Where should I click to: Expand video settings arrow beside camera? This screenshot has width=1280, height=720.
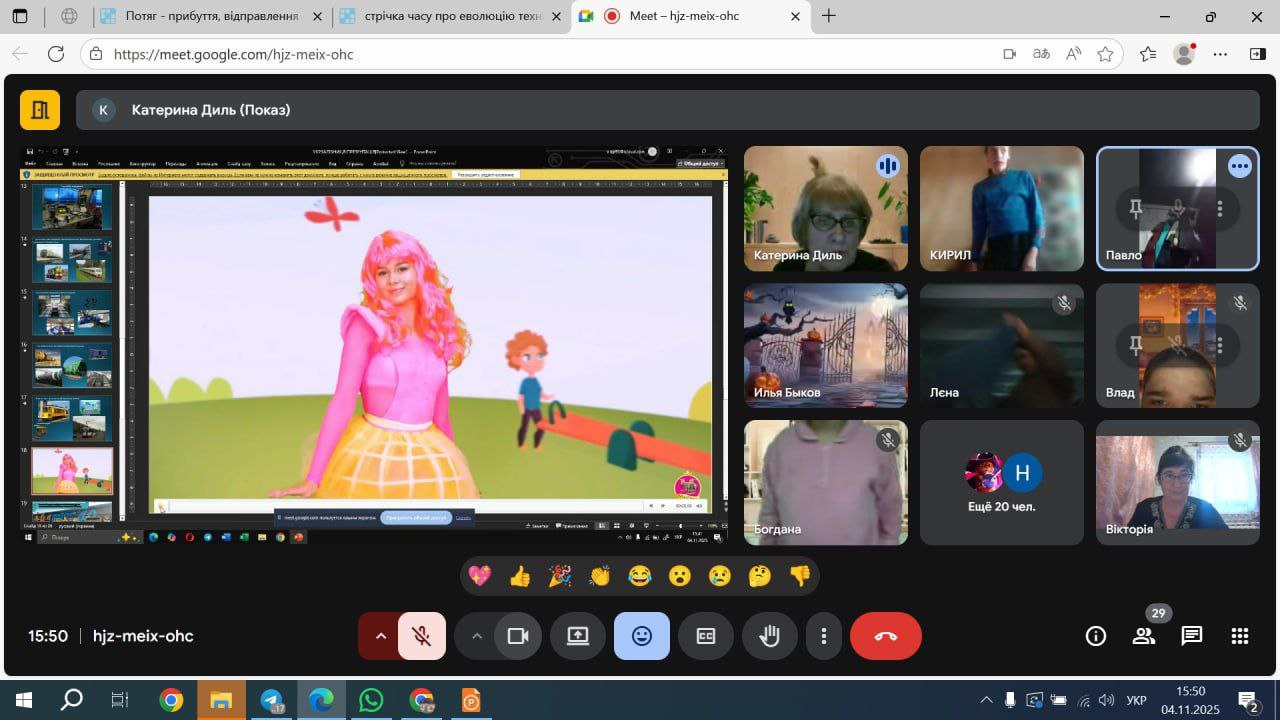tap(476, 636)
